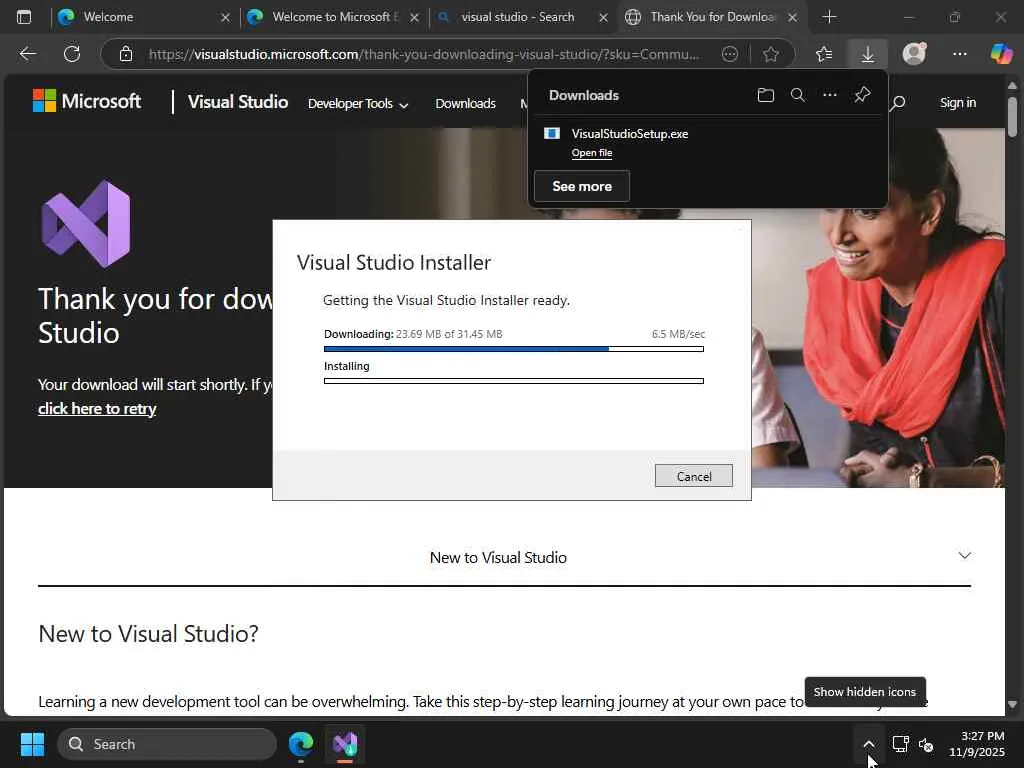Click the Visual Studio purple logo

[86, 223]
